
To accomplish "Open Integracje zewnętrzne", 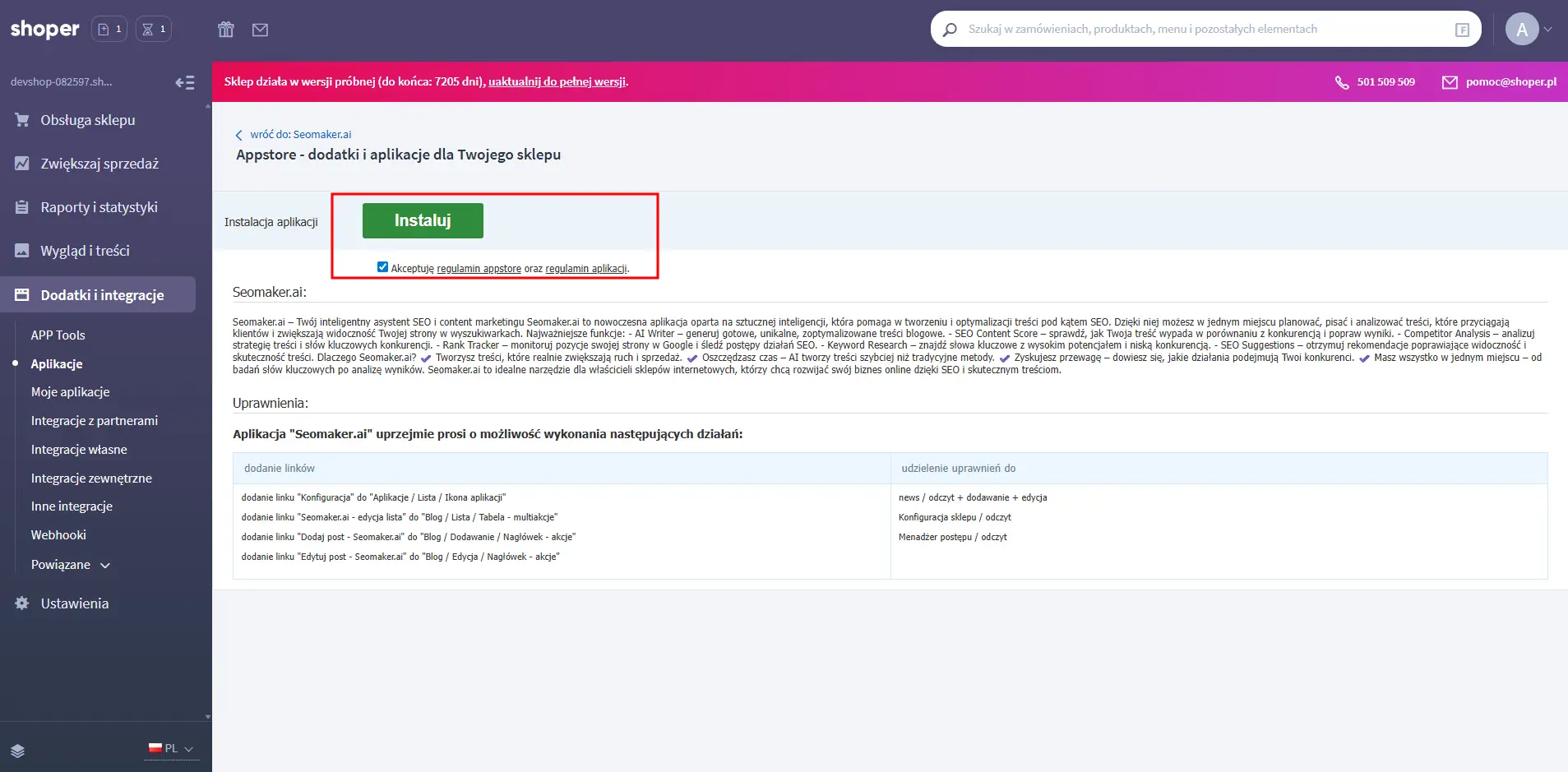I will (x=91, y=478).
